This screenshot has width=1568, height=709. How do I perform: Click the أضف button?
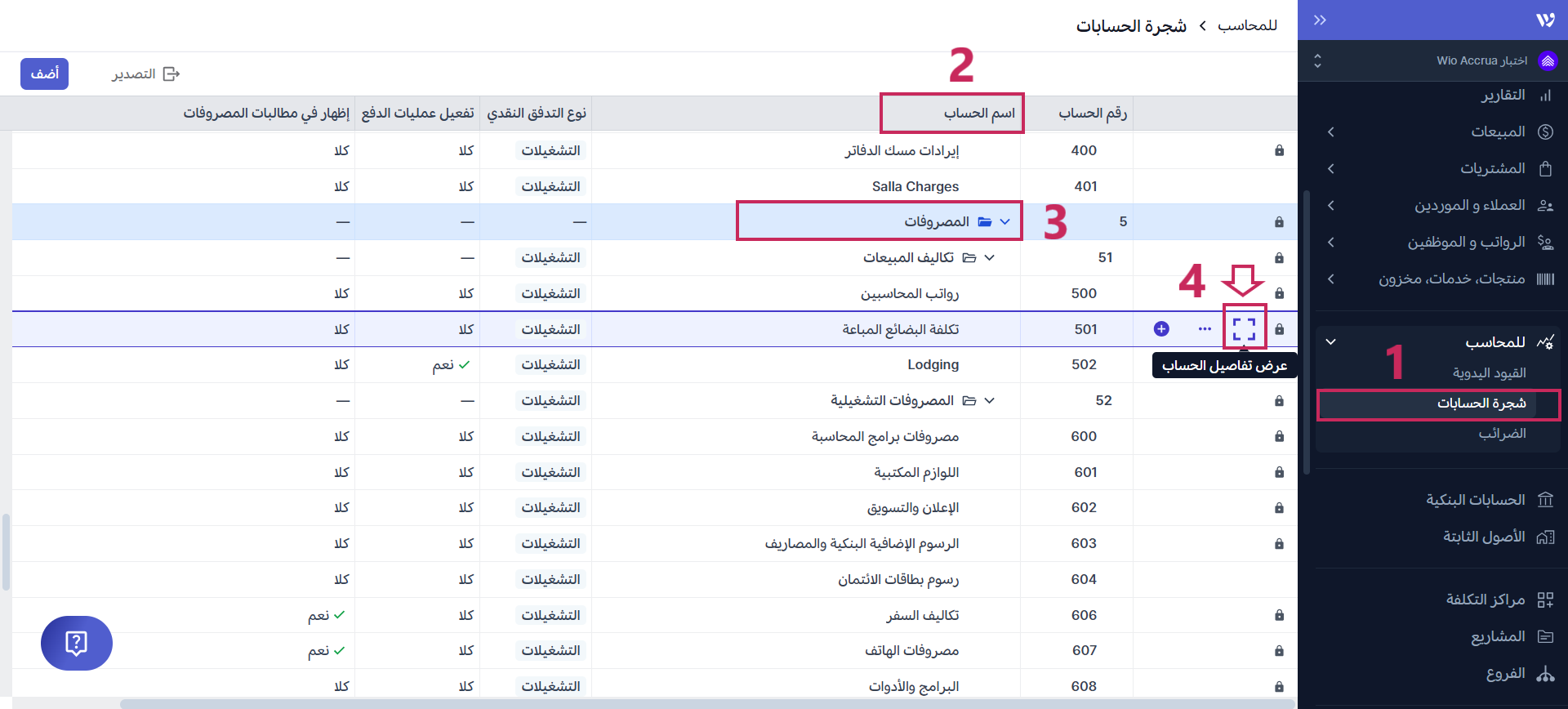coord(45,74)
